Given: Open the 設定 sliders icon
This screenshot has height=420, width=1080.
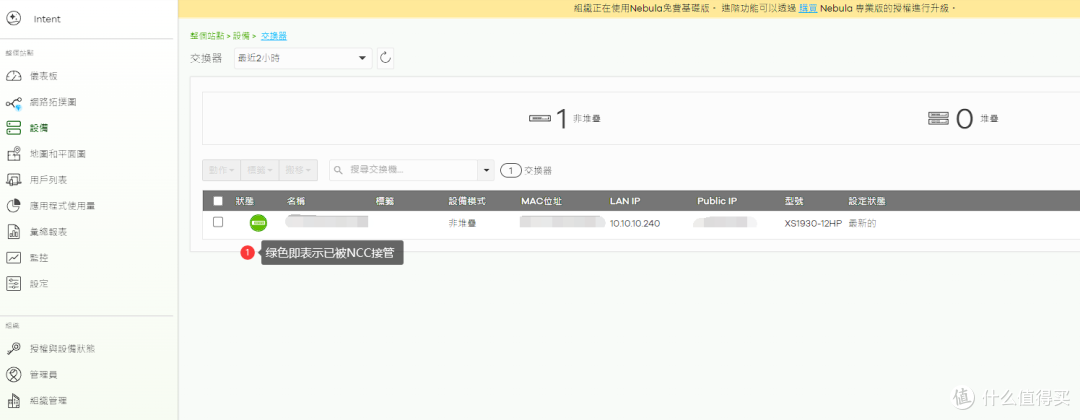Looking at the screenshot, I should (14, 284).
